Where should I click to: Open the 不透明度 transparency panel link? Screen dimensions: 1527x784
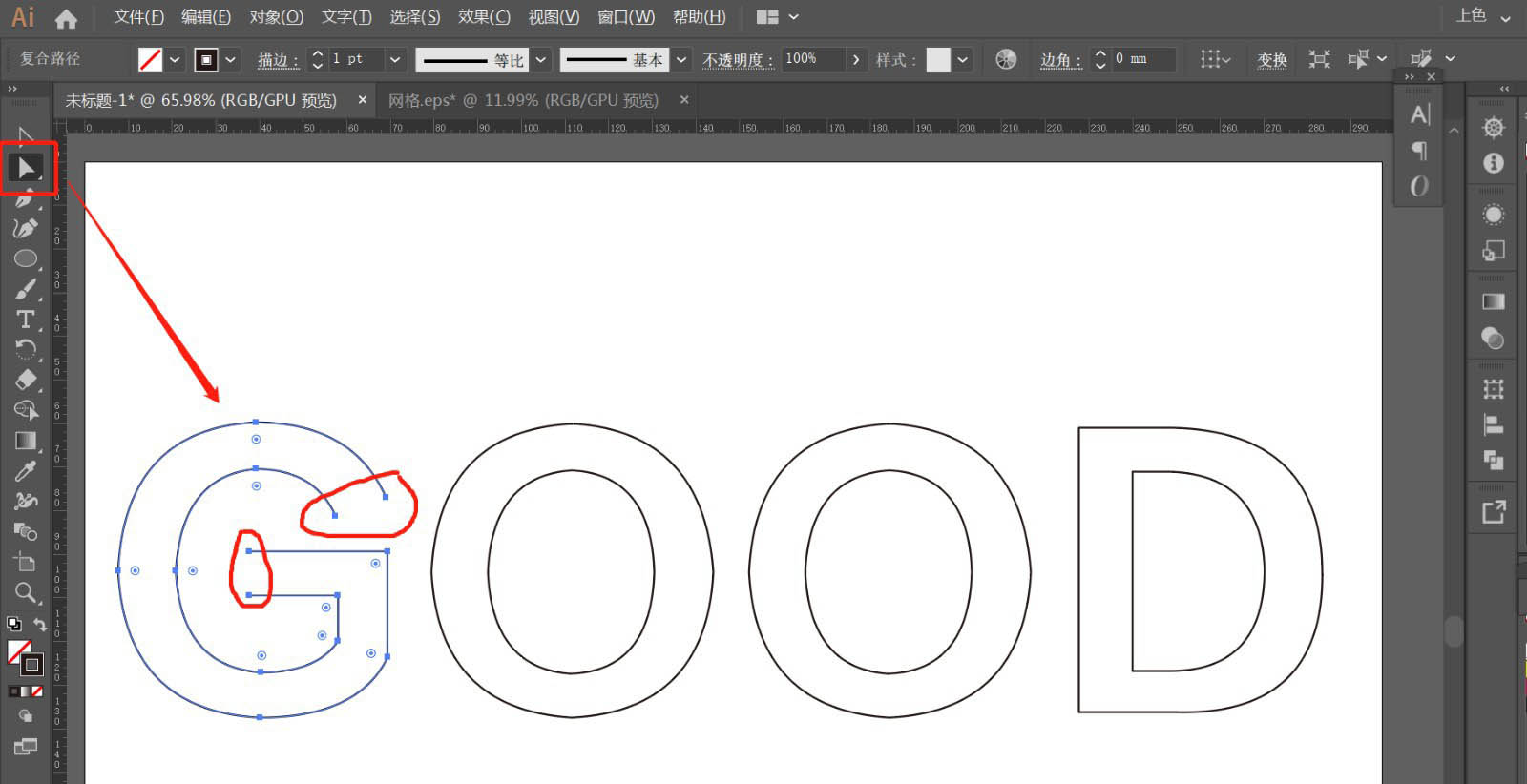click(738, 60)
